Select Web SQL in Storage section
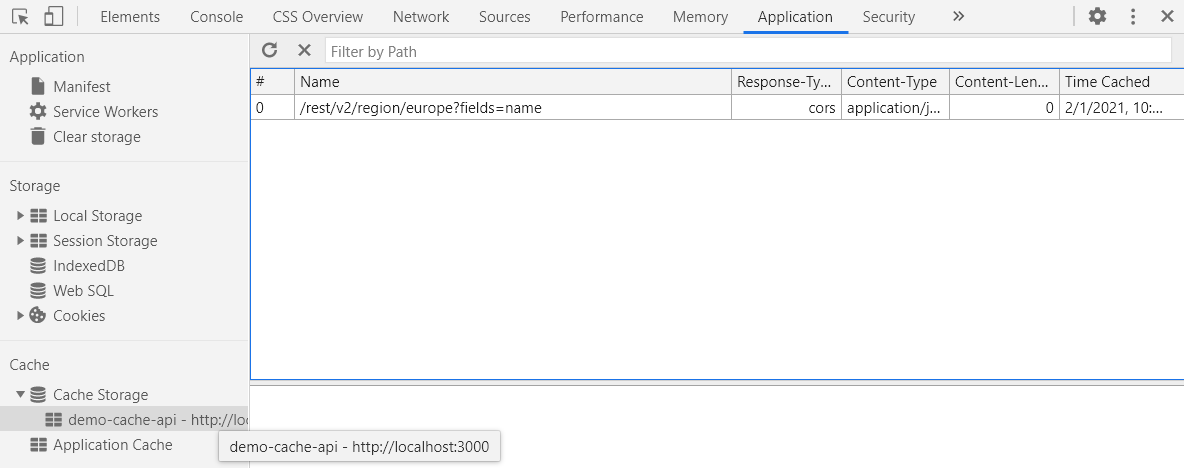The width and height of the screenshot is (1184, 468). click(83, 291)
